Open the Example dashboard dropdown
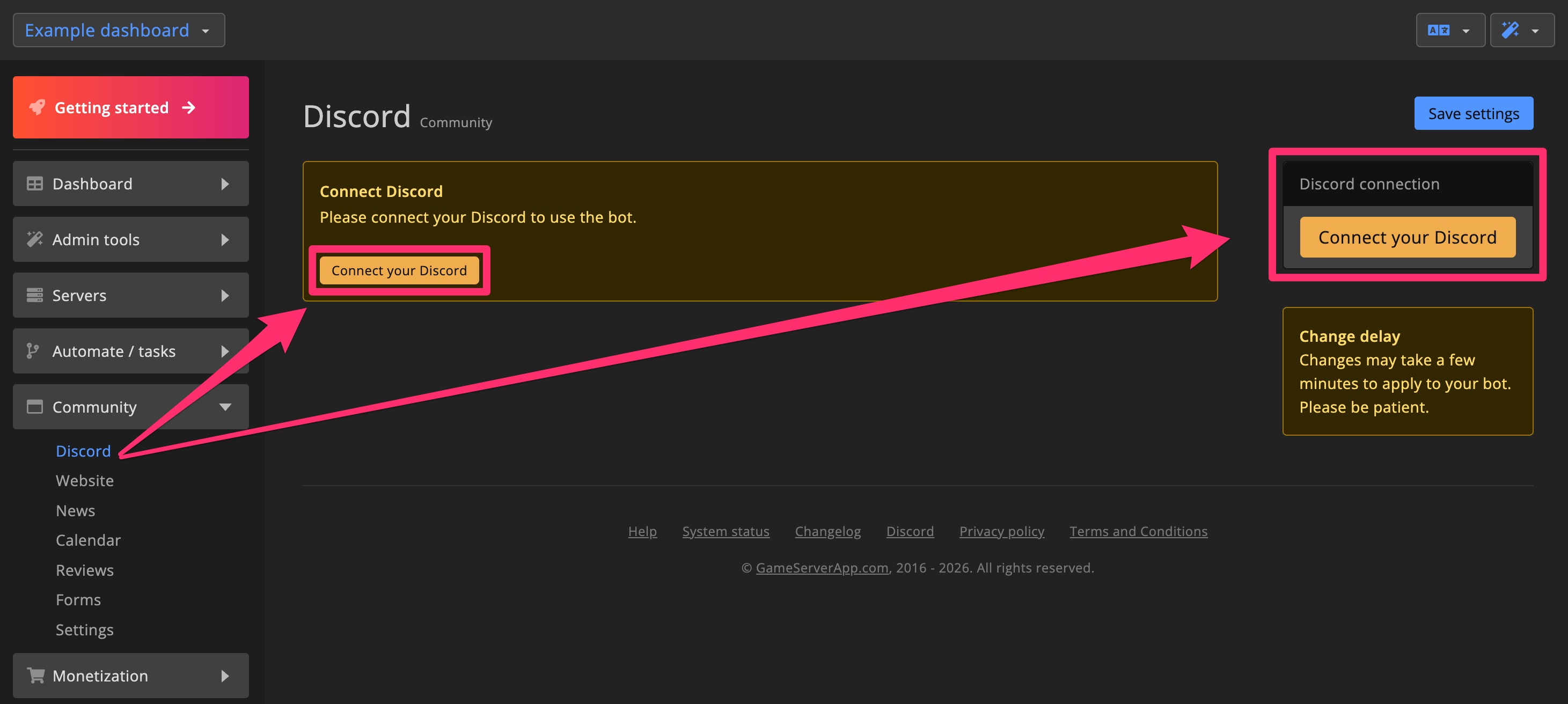The height and width of the screenshot is (704, 1568). [119, 30]
